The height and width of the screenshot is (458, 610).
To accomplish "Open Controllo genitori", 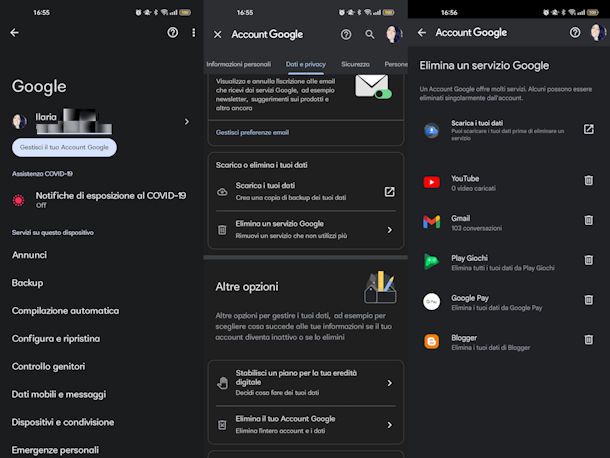I will (48, 367).
